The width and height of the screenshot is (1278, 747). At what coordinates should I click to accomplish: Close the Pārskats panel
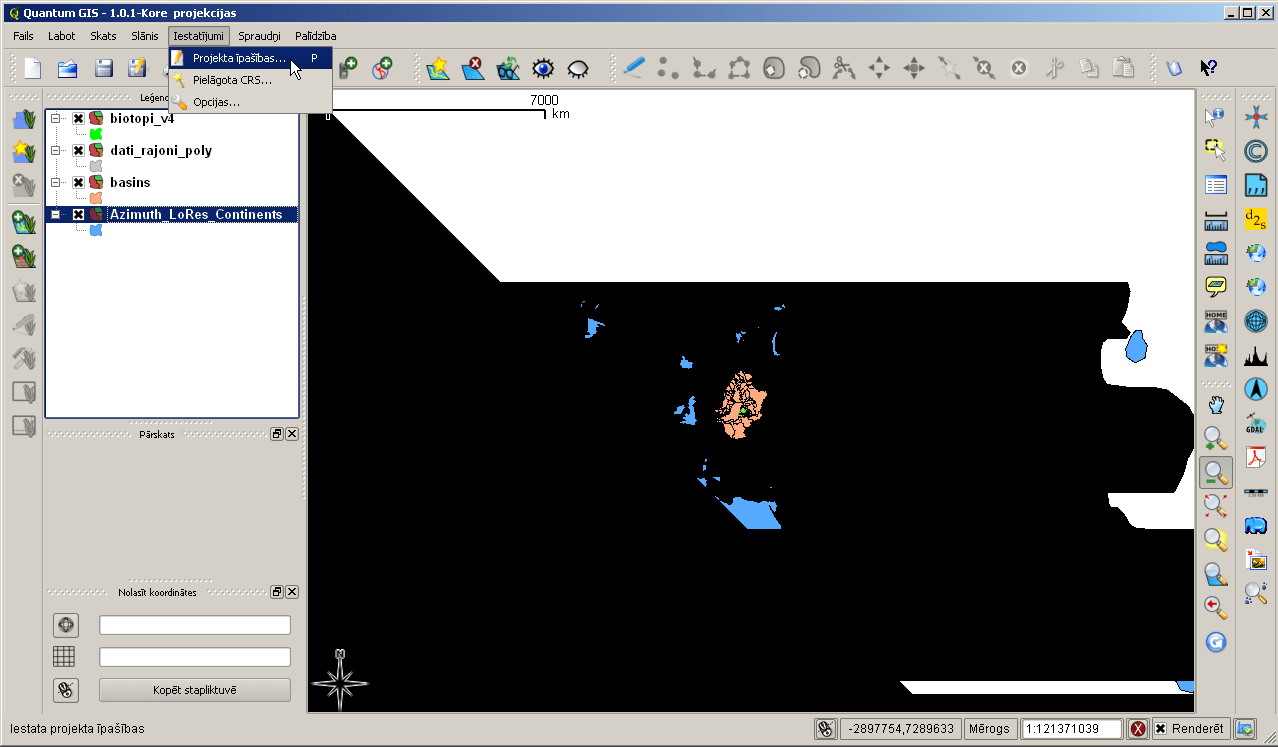[x=292, y=434]
